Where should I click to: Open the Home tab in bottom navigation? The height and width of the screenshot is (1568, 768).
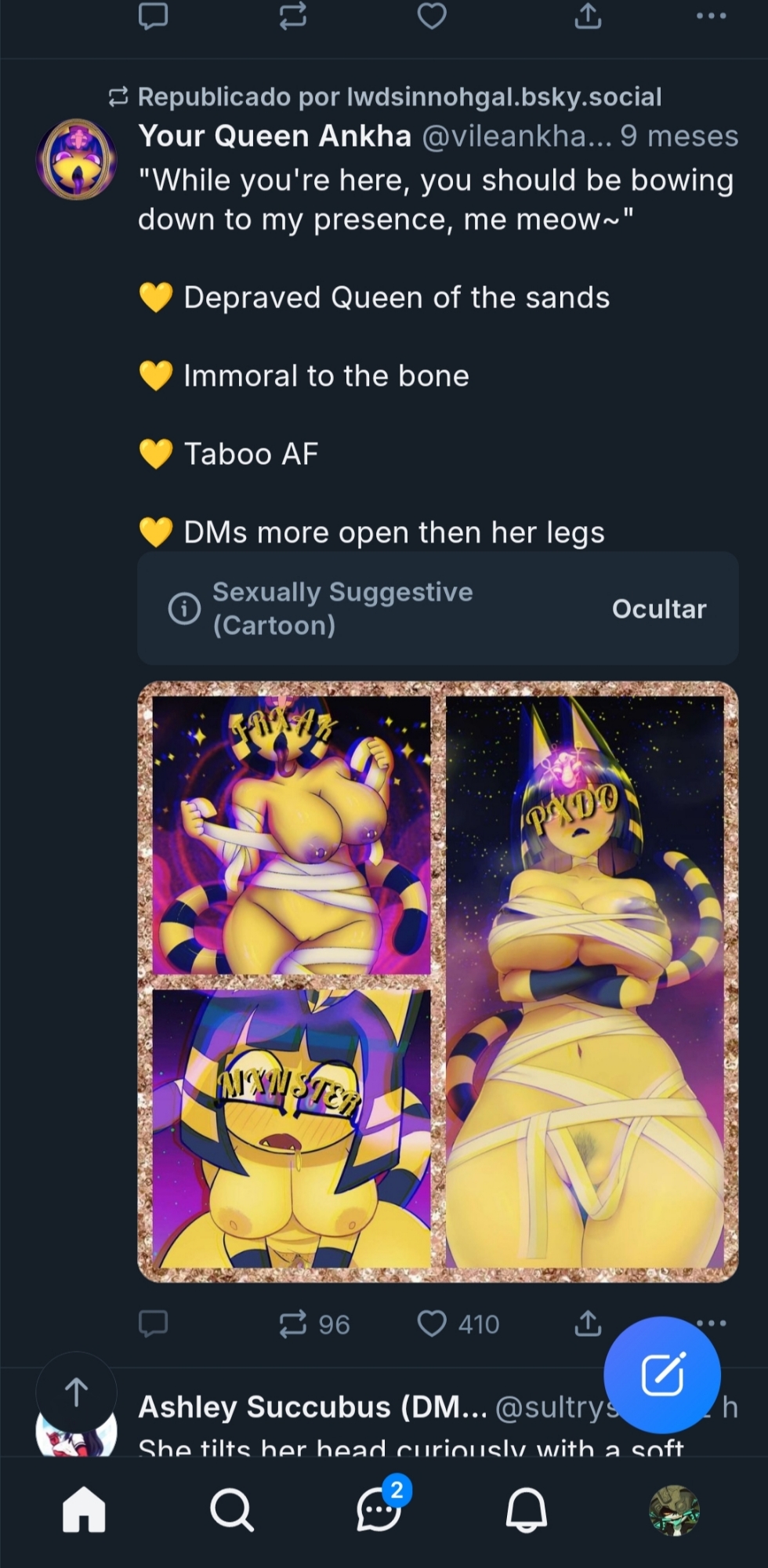coord(84,1508)
